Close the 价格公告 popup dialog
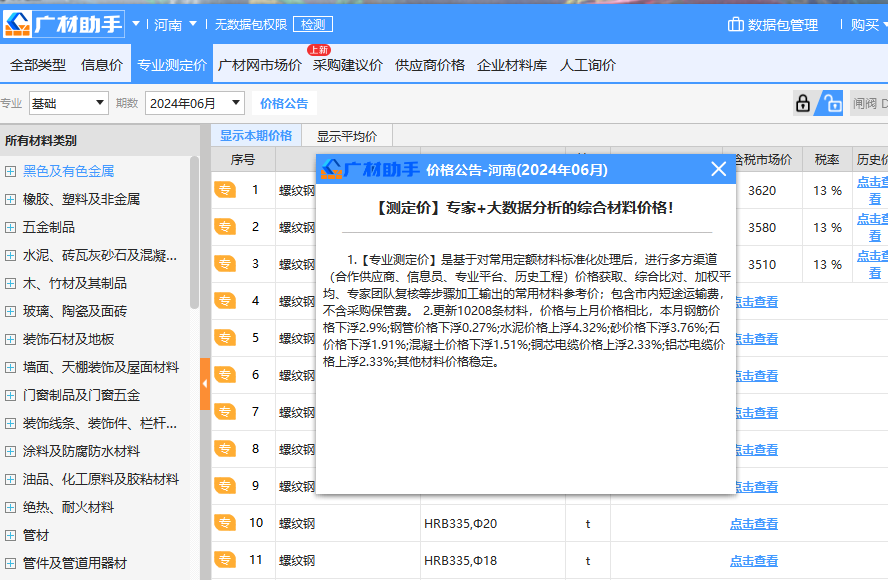Screen dimensions: 888x580 [x=718, y=169]
